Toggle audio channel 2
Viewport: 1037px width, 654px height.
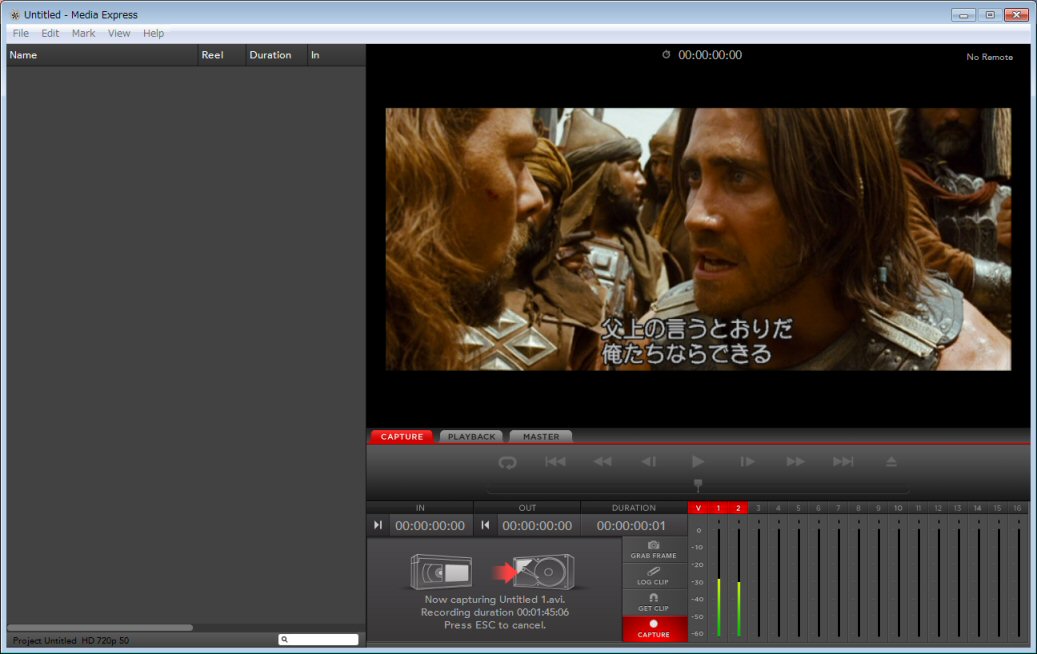coord(738,508)
